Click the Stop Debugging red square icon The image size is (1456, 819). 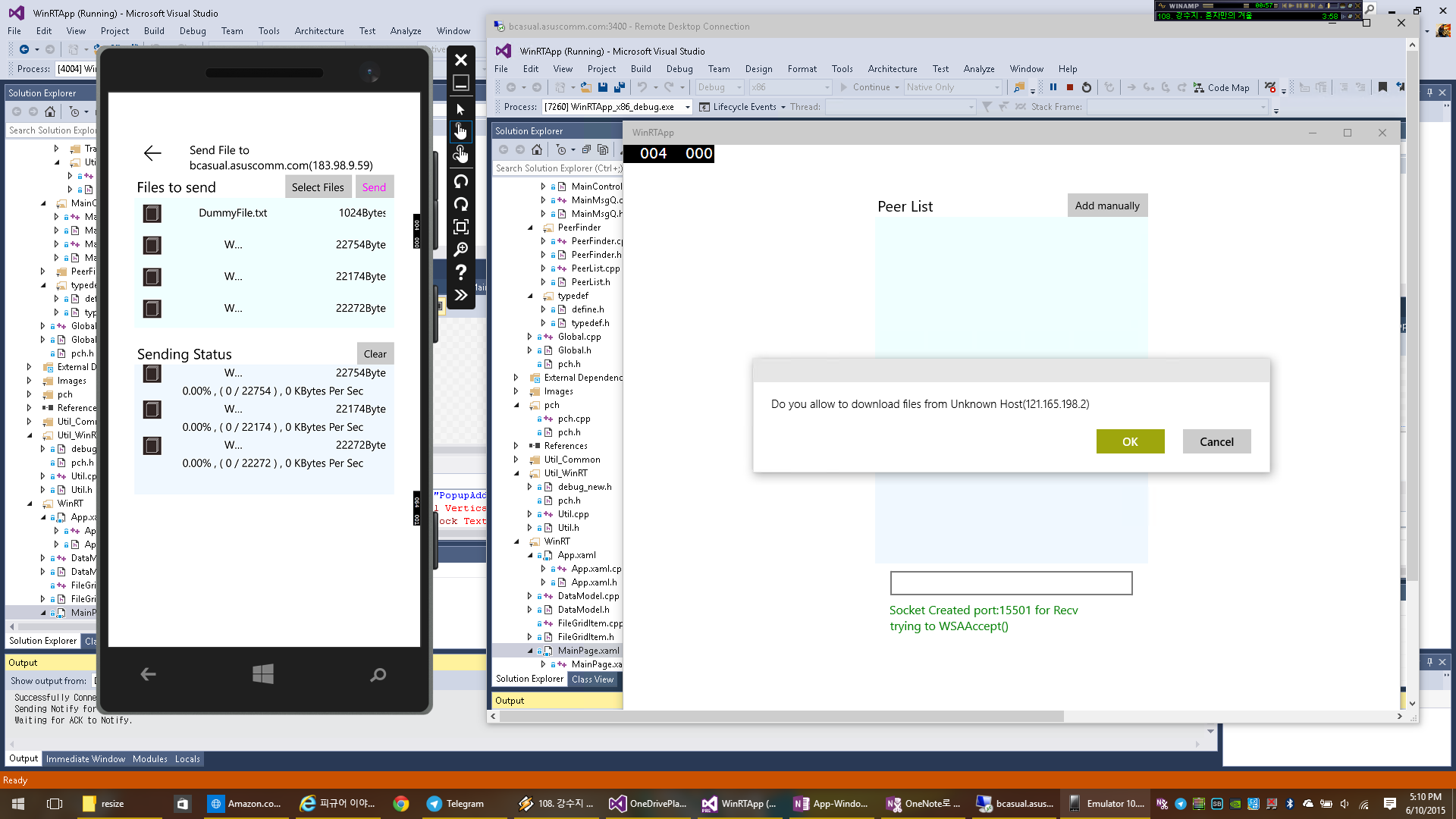(1070, 87)
